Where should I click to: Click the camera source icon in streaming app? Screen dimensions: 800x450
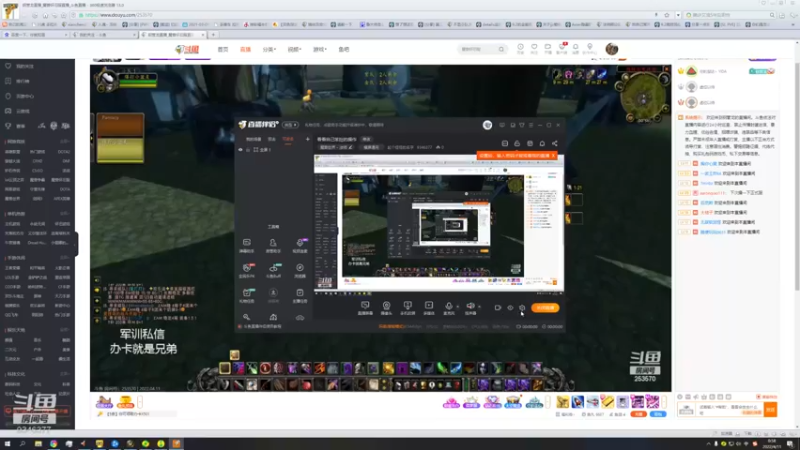(386, 306)
